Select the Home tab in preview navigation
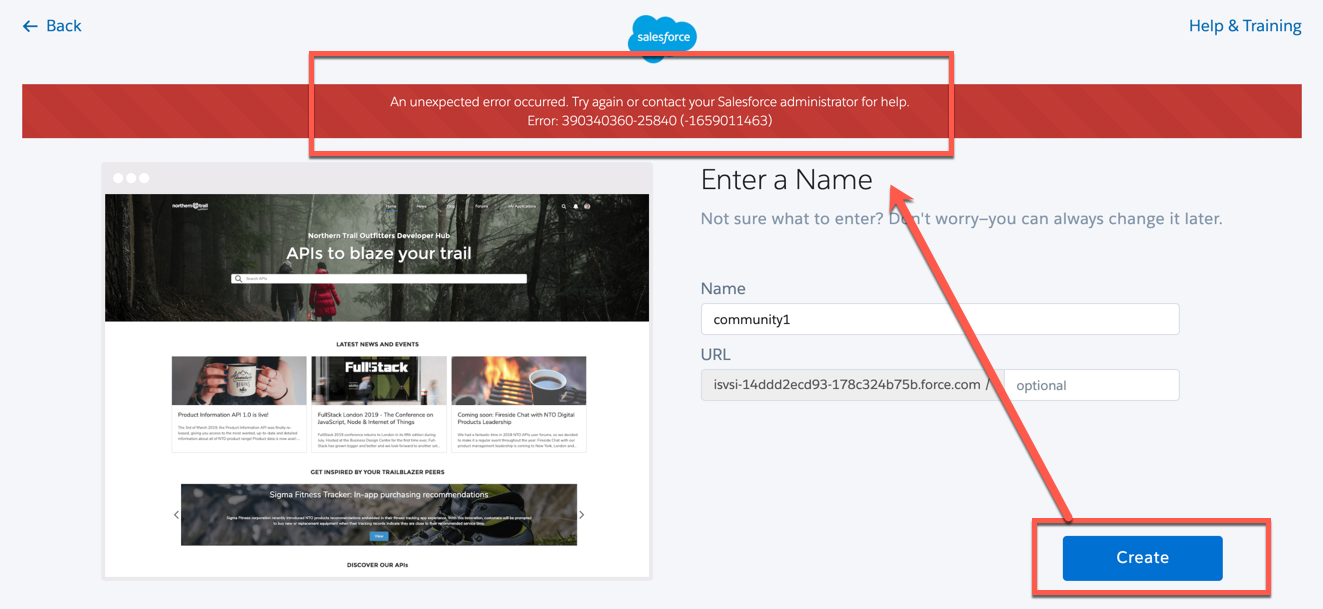The image size is (1323, 609). click(x=391, y=207)
